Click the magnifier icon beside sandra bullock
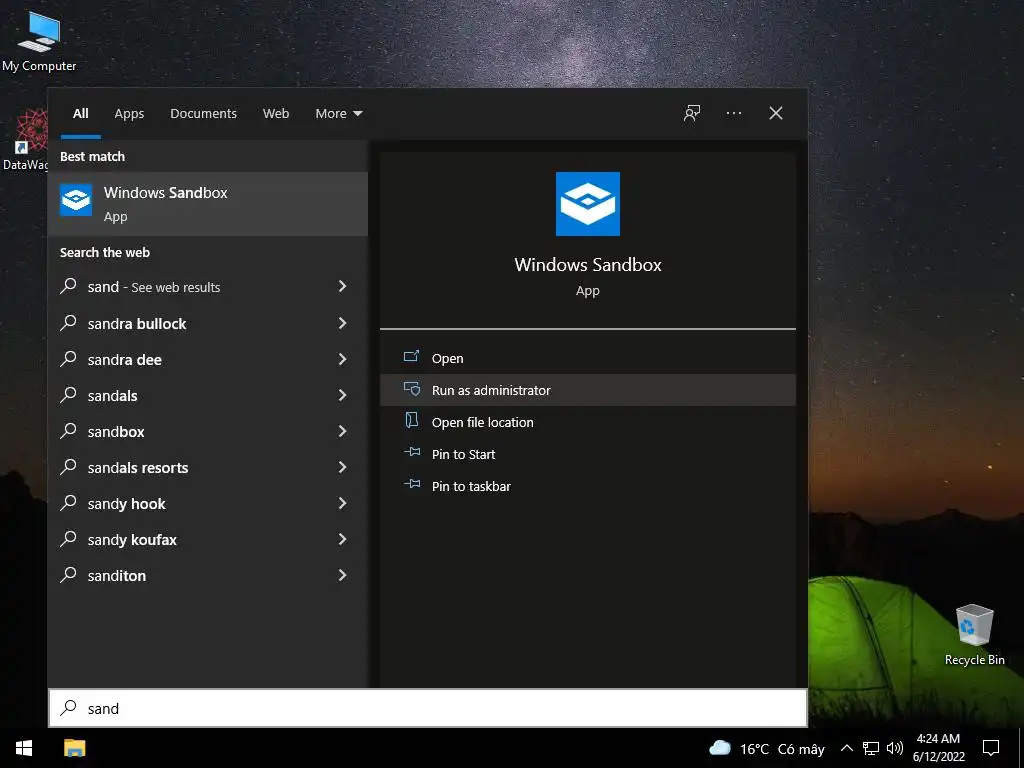Viewport: 1024px width, 768px height. point(69,323)
